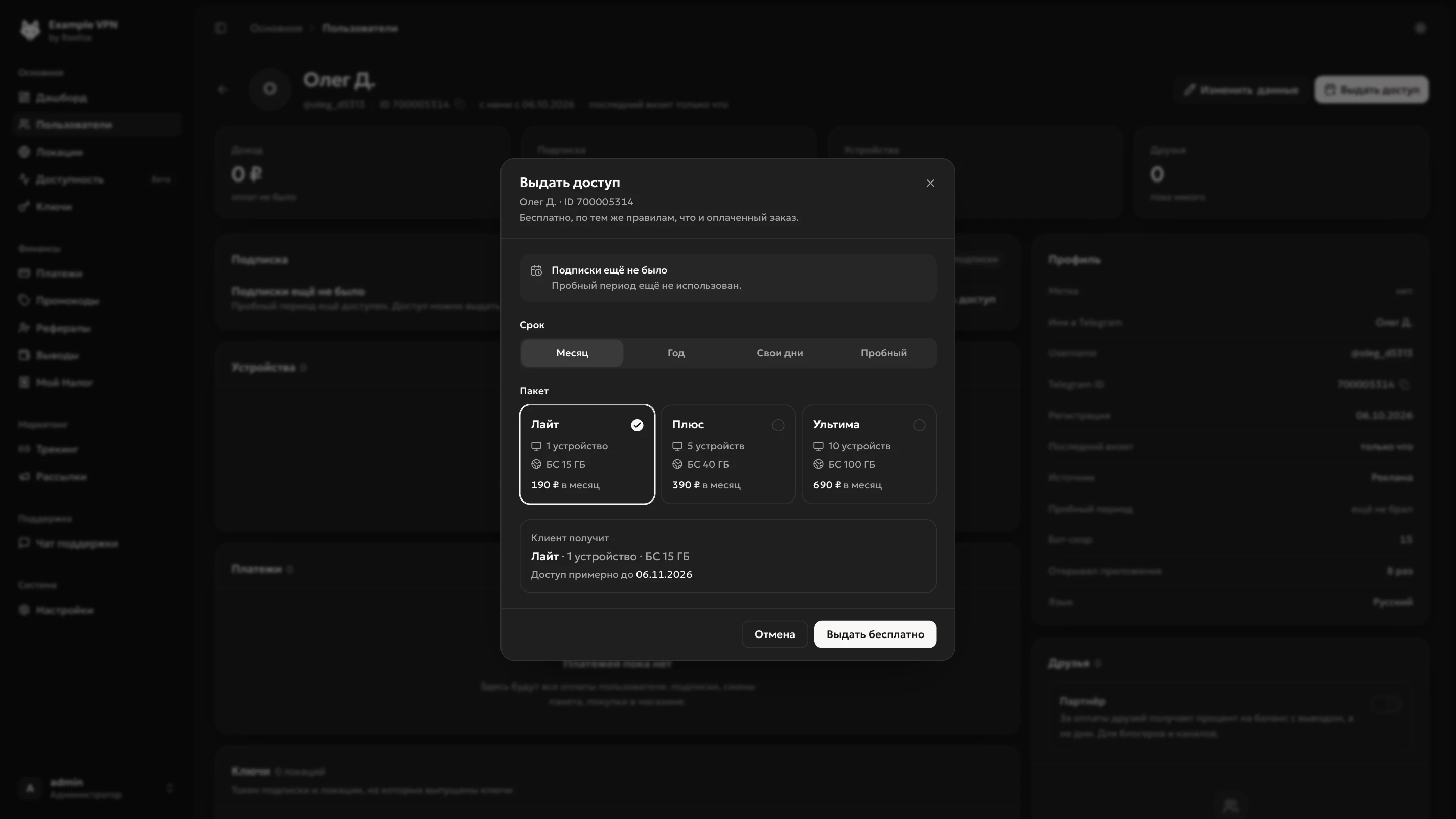
Task: Open Чат поддержки in the sidebar
Action: (96, 543)
